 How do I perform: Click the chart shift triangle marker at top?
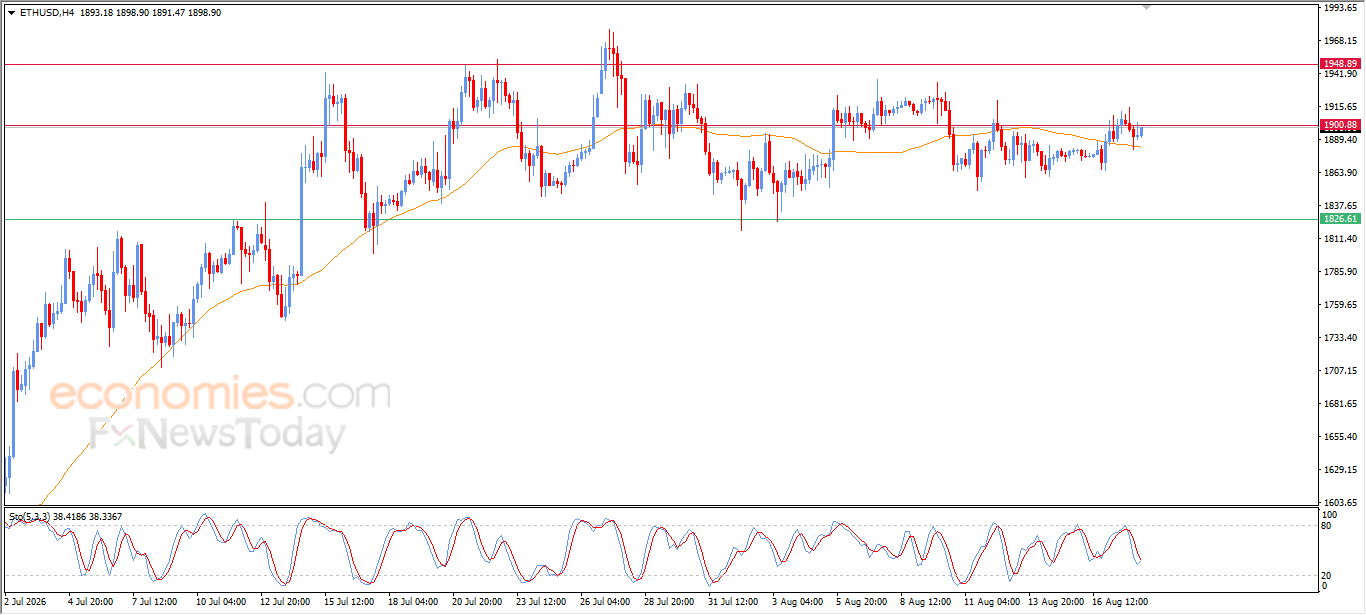[x=1146, y=7]
